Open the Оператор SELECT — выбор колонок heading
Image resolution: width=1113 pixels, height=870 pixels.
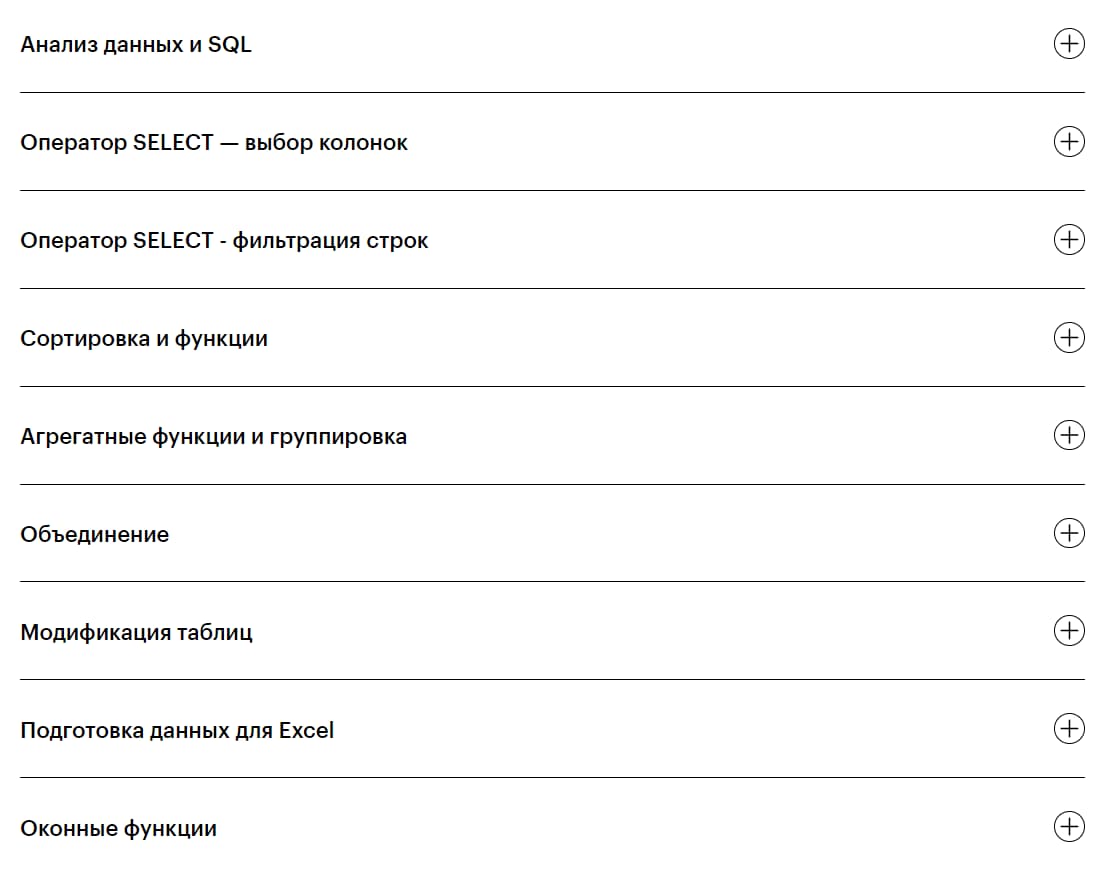[214, 143]
